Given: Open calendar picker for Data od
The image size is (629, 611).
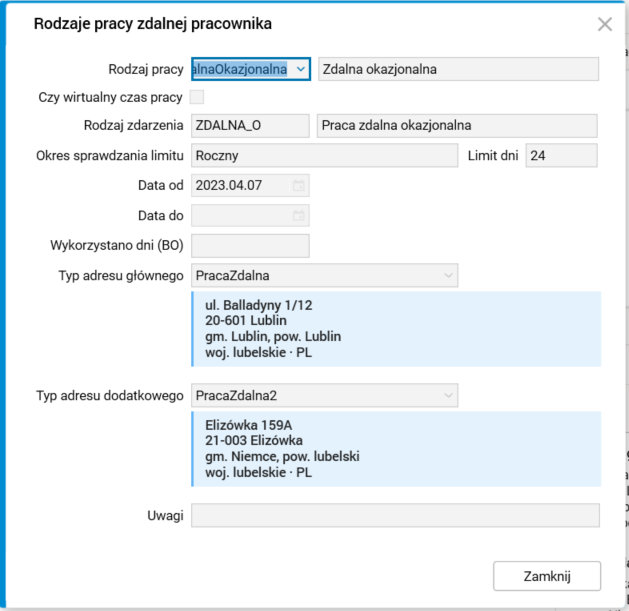Looking at the screenshot, I should tap(298, 186).
